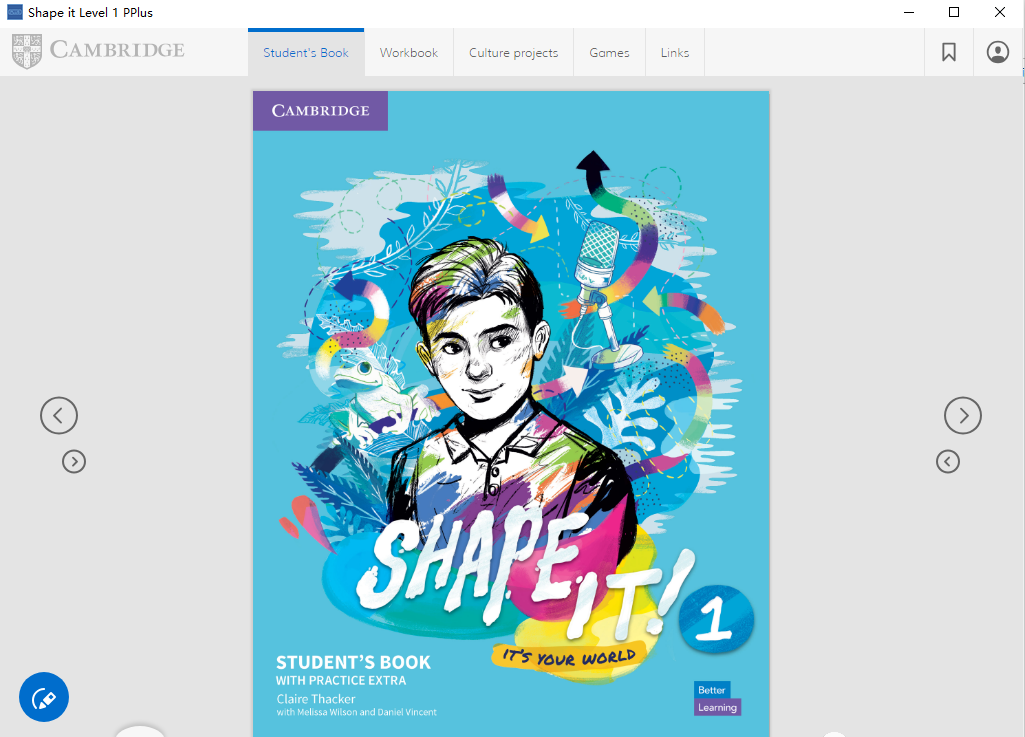
Task: Go to the Links tab
Action: 675,53
